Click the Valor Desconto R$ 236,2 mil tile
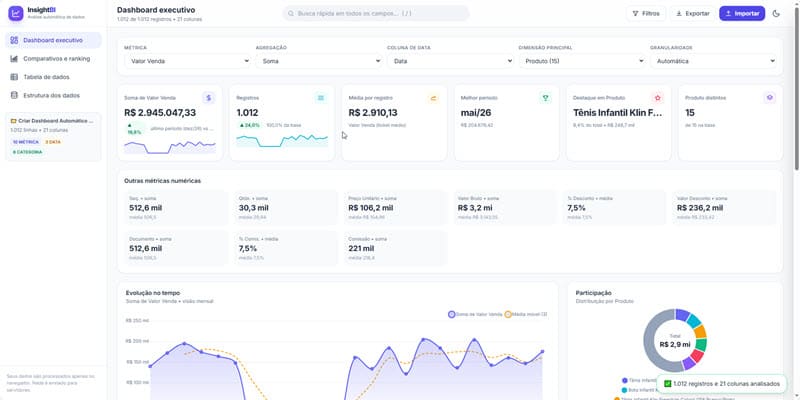 (724, 209)
